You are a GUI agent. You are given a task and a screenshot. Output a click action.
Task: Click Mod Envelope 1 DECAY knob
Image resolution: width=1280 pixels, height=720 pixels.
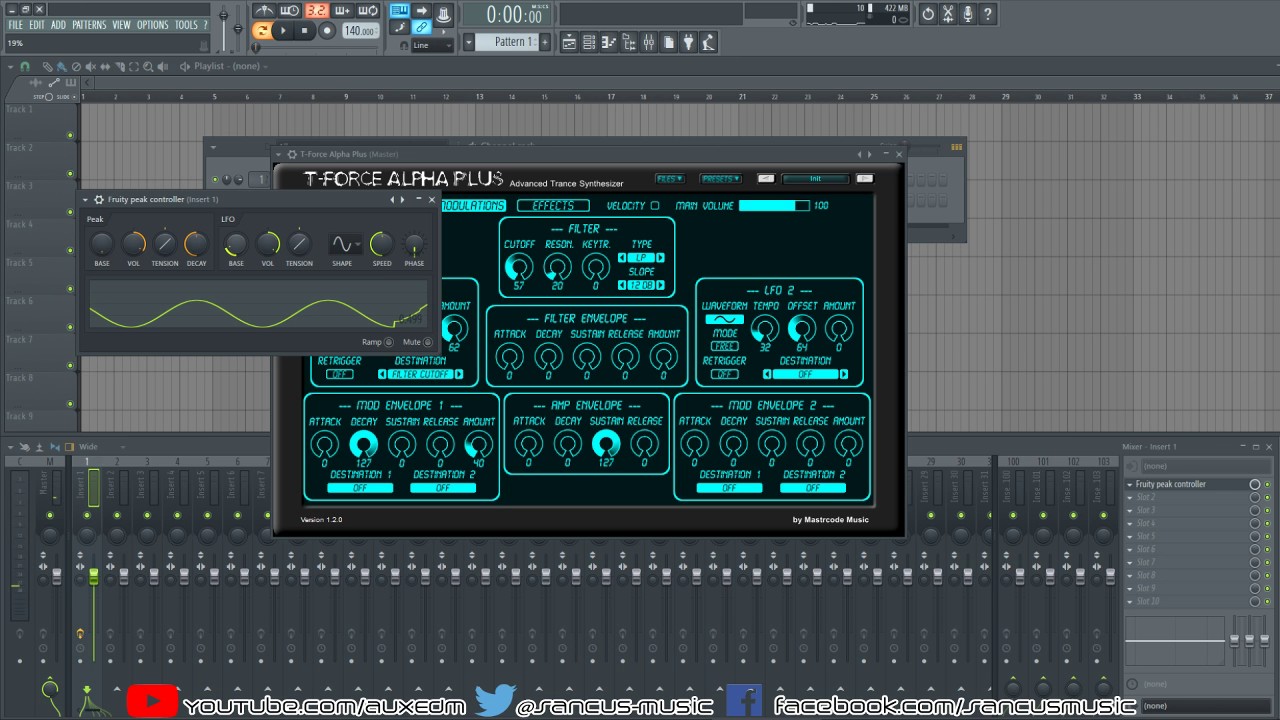point(364,444)
